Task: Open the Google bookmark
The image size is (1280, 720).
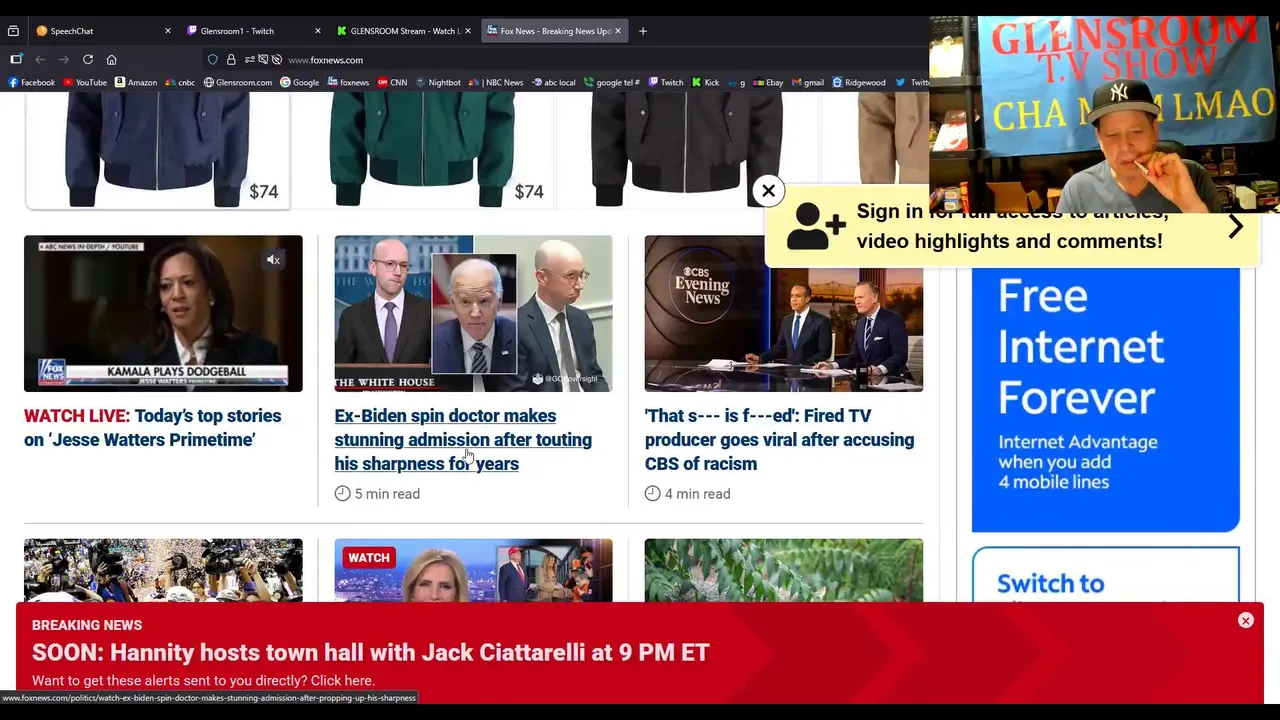Action: point(299,83)
